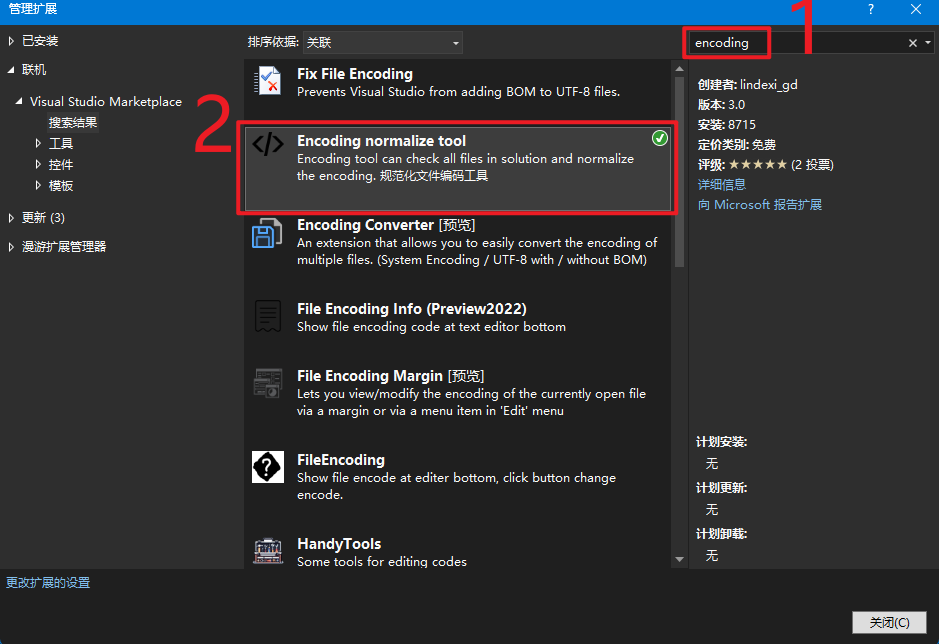Click the FileEncoding question mark icon
Image resolution: width=939 pixels, height=644 pixels.
point(268,467)
